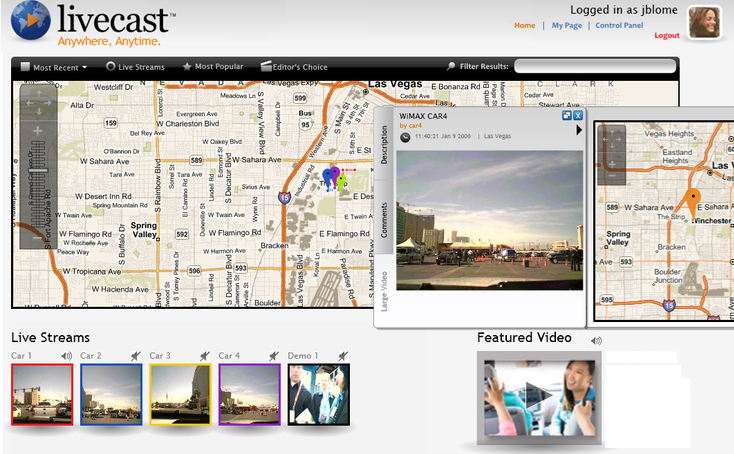Open the My Page link
Image resolution: width=734 pixels, height=454 pixels.
pyautogui.click(x=566, y=25)
